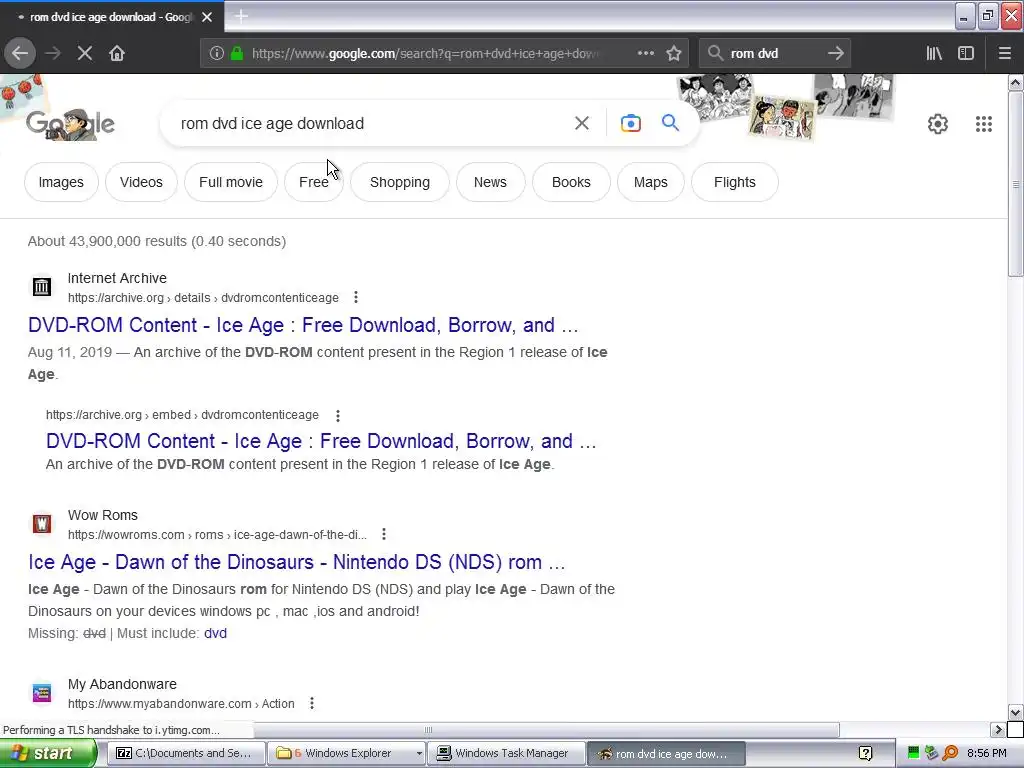The height and width of the screenshot is (768, 1024).
Task: Click the green task manager tray icon
Action: click(x=913, y=753)
